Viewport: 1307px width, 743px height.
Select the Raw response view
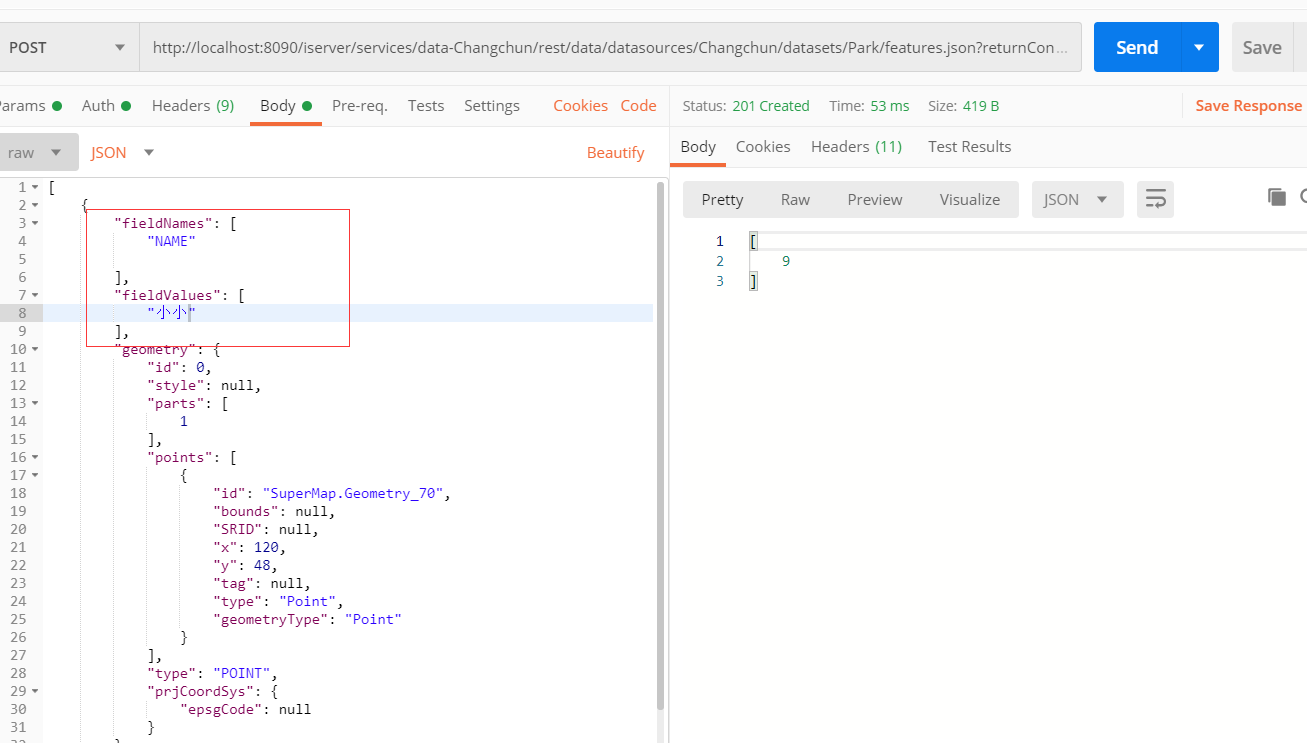tap(795, 199)
